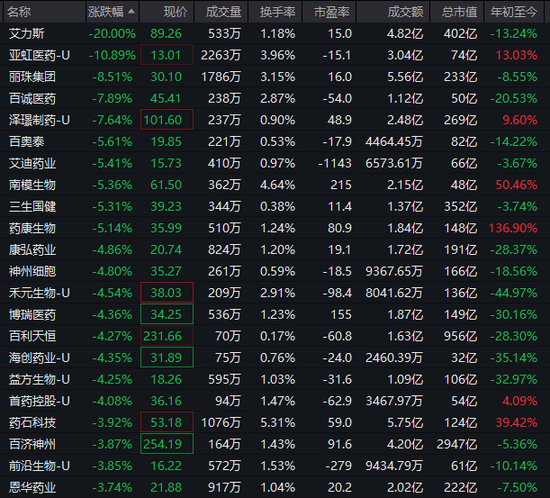550x498 pixels.
Task: Sort by the 总市值 column header
Action: click(x=457, y=12)
